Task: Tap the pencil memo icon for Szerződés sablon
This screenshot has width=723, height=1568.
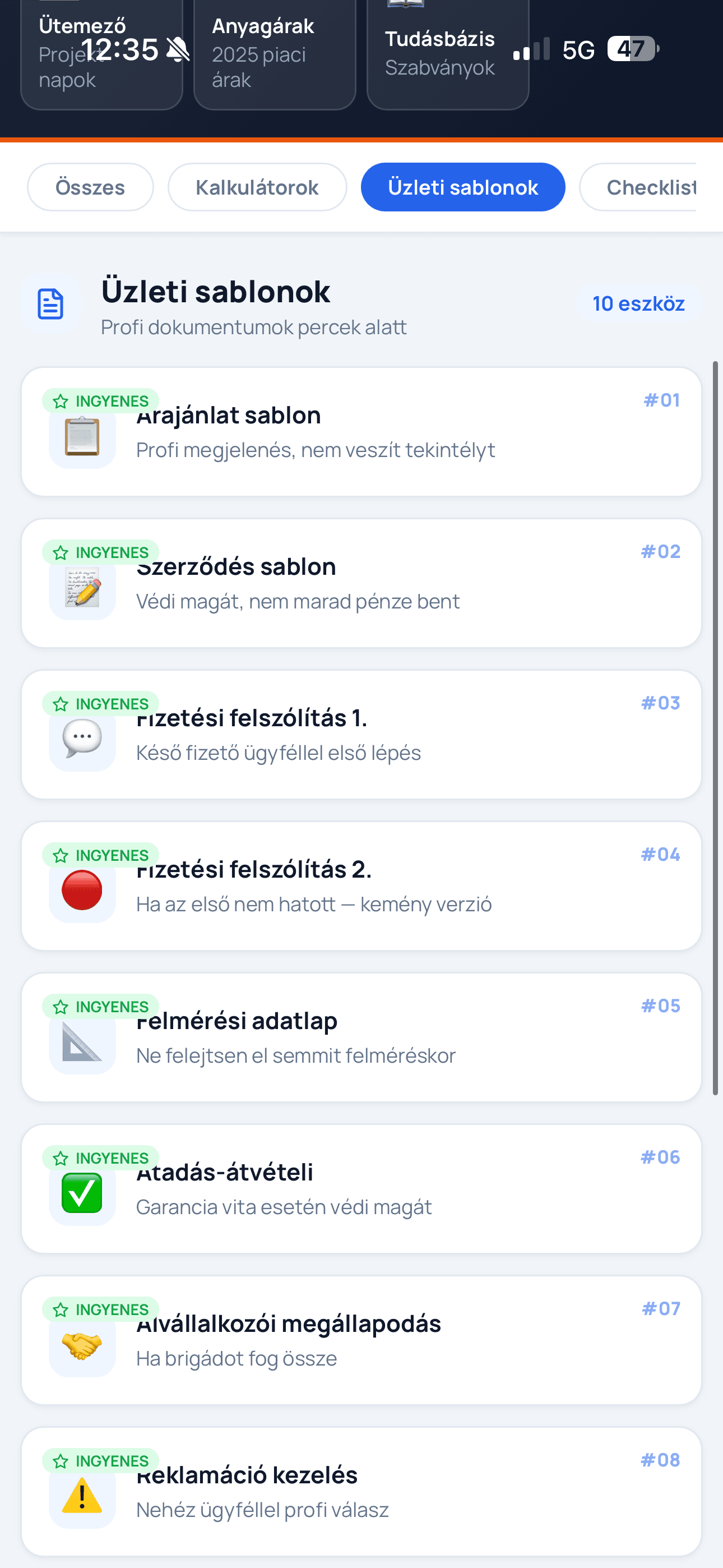Action: [x=82, y=587]
